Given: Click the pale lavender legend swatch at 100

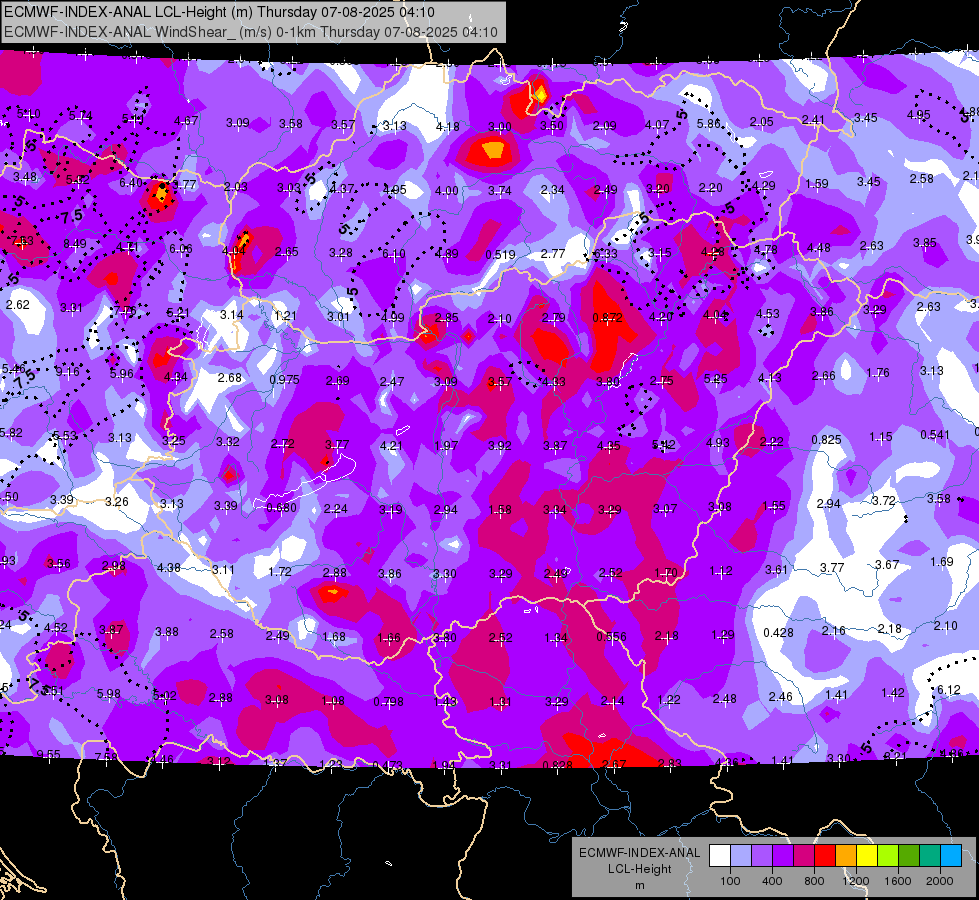Looking at the screenshot, I should (x=740, y=856).
